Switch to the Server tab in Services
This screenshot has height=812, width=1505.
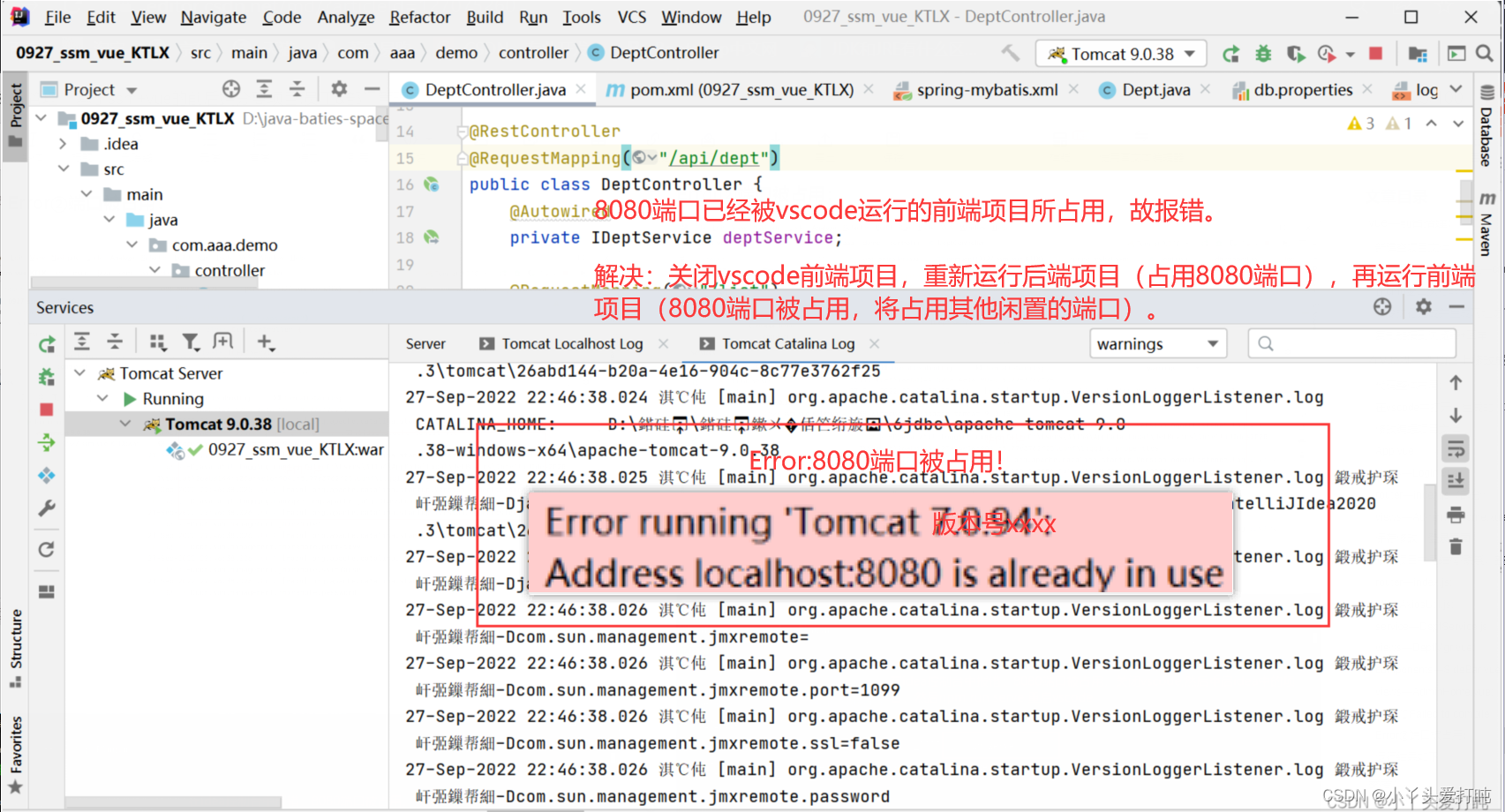coord(425,343)
